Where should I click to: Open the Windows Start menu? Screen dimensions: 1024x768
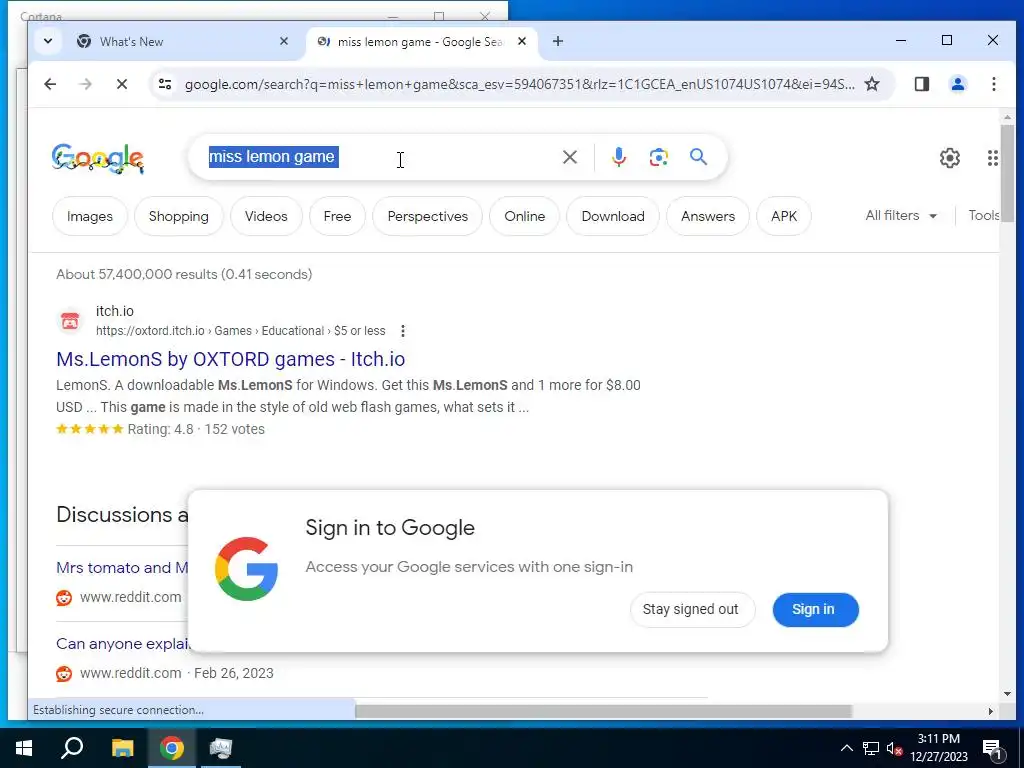(x=24, y=748)
